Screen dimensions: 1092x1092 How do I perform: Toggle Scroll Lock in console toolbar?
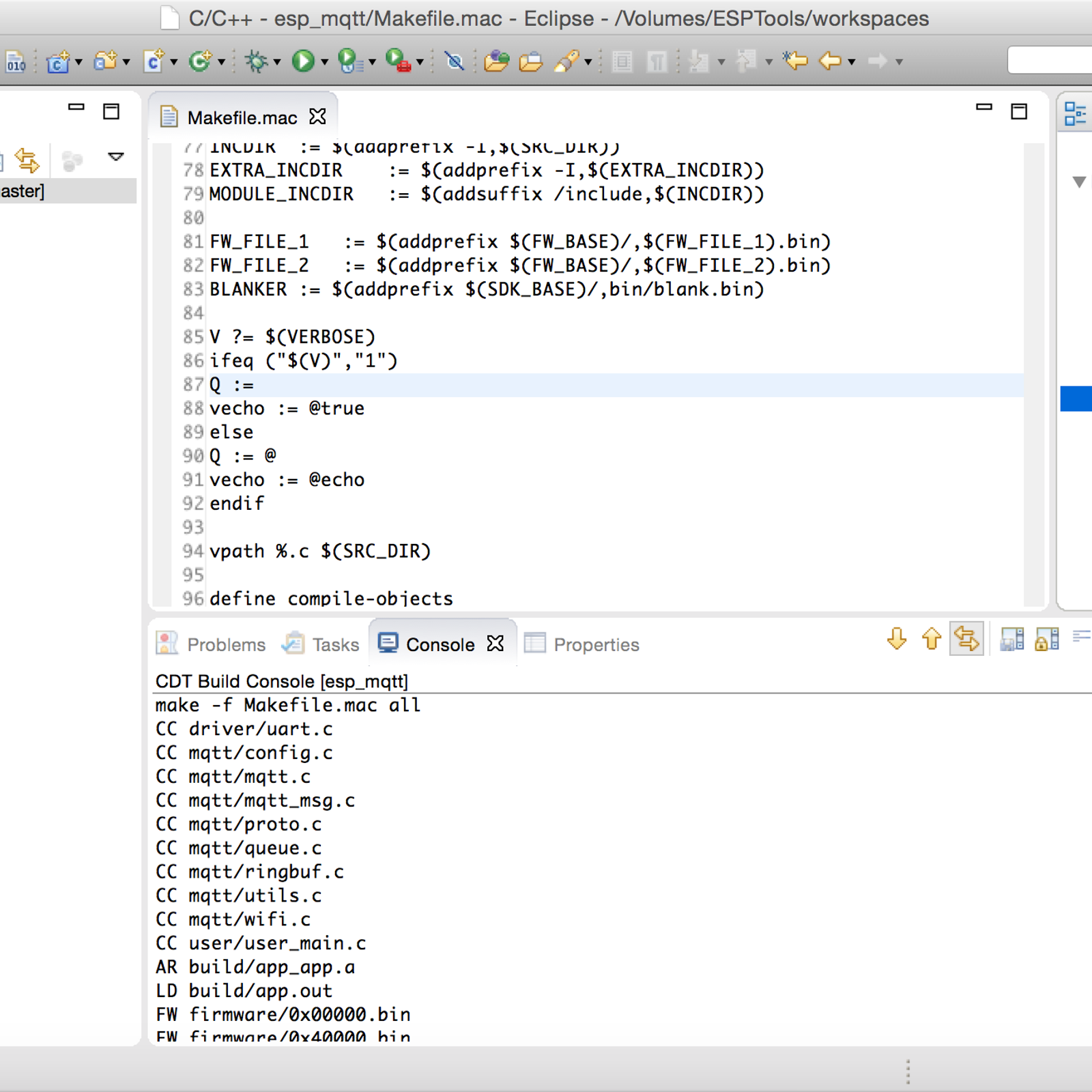click(x=1047, y=639)
